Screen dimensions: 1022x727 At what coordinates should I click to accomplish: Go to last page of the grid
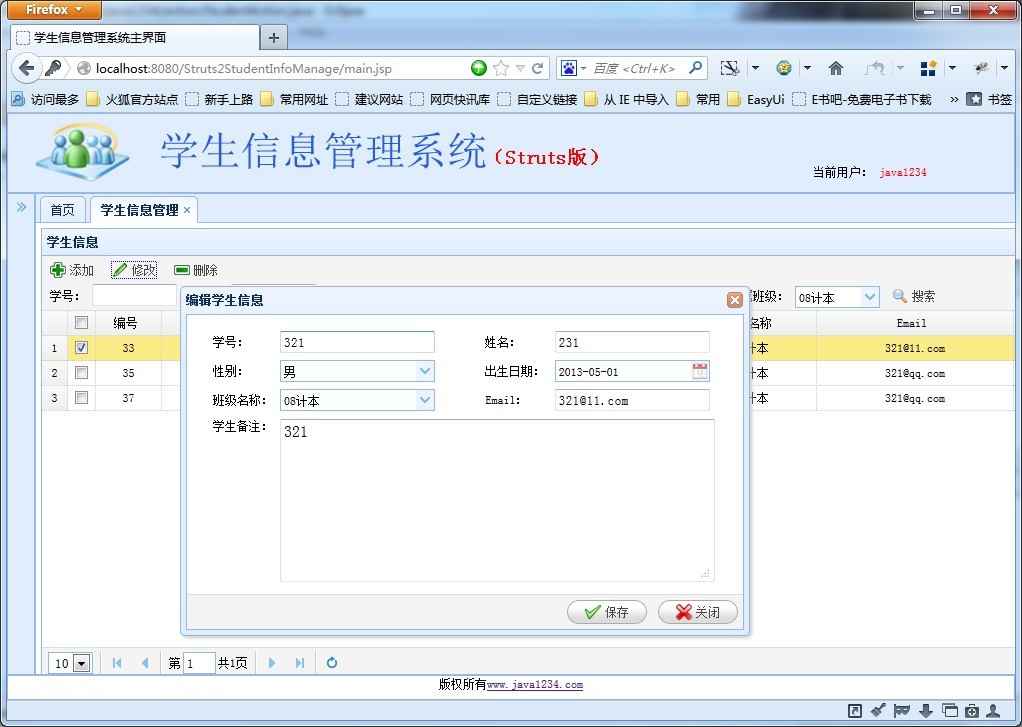point(300,663)
